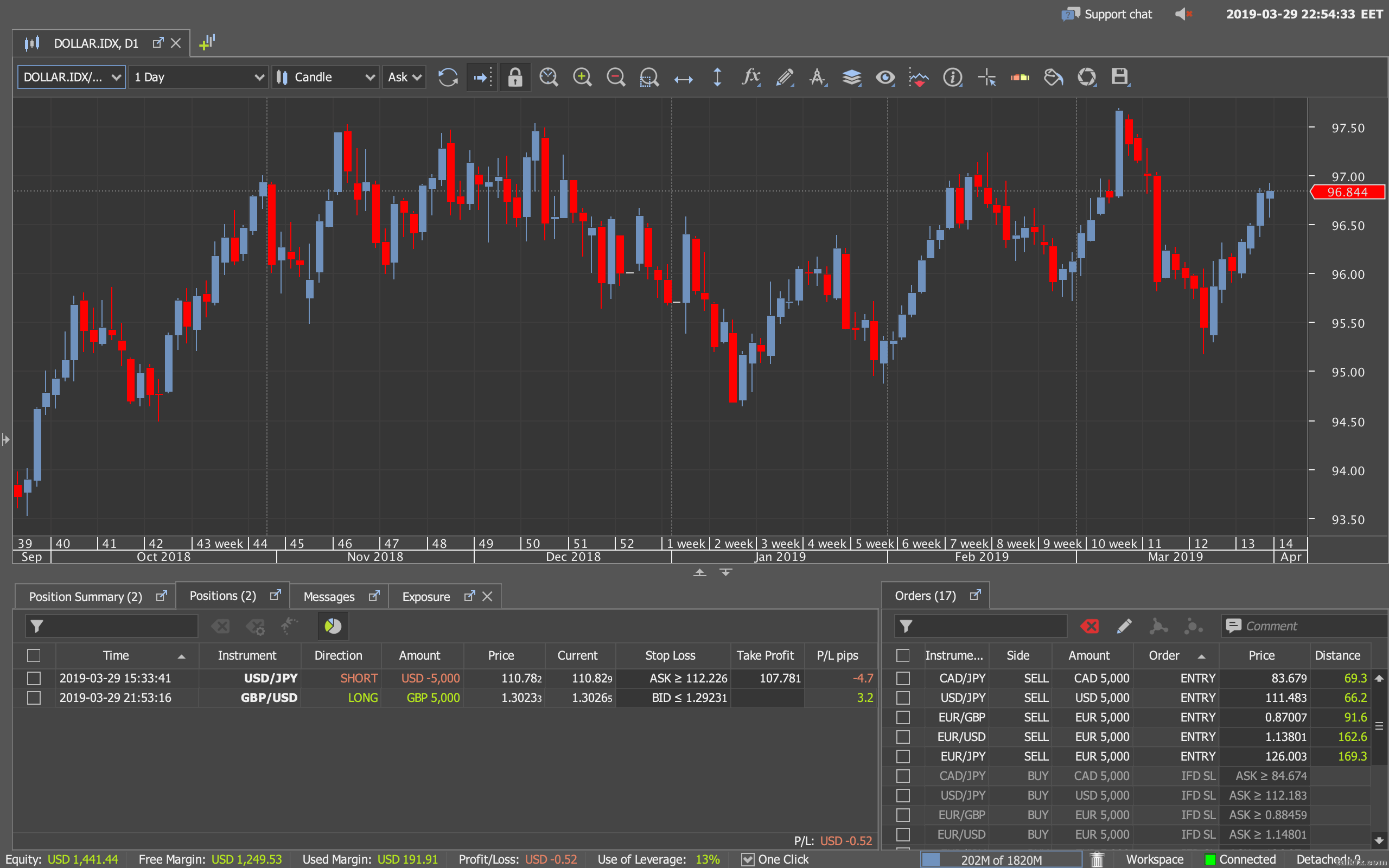
Task: Select the zoom to area icon
Action: 649,77
